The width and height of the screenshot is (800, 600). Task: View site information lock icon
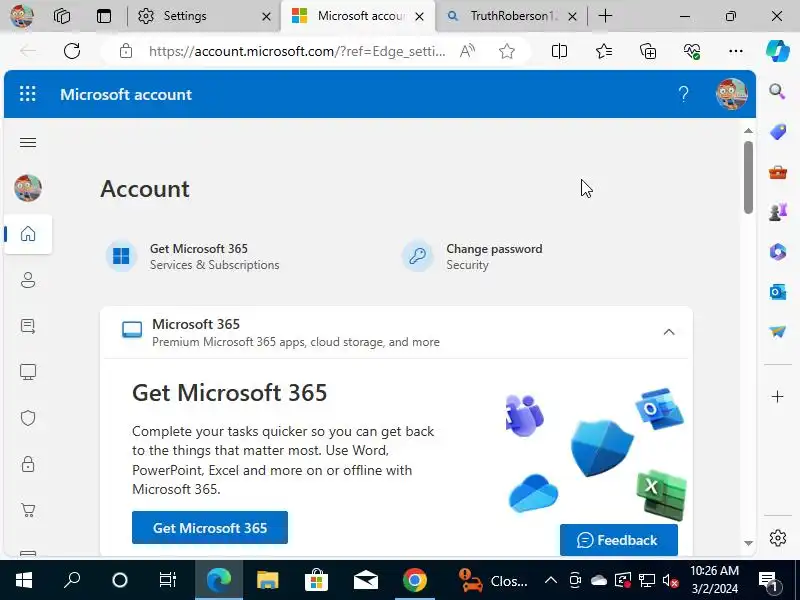(x=126, y=51)
